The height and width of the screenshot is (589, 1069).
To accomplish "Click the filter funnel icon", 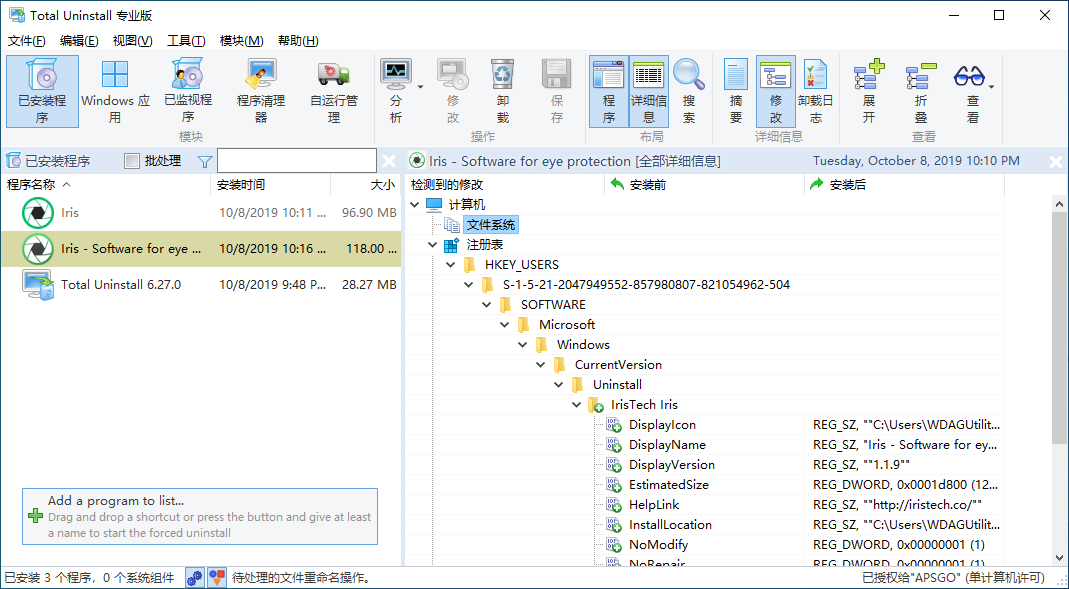I will [x=205, y=162].
